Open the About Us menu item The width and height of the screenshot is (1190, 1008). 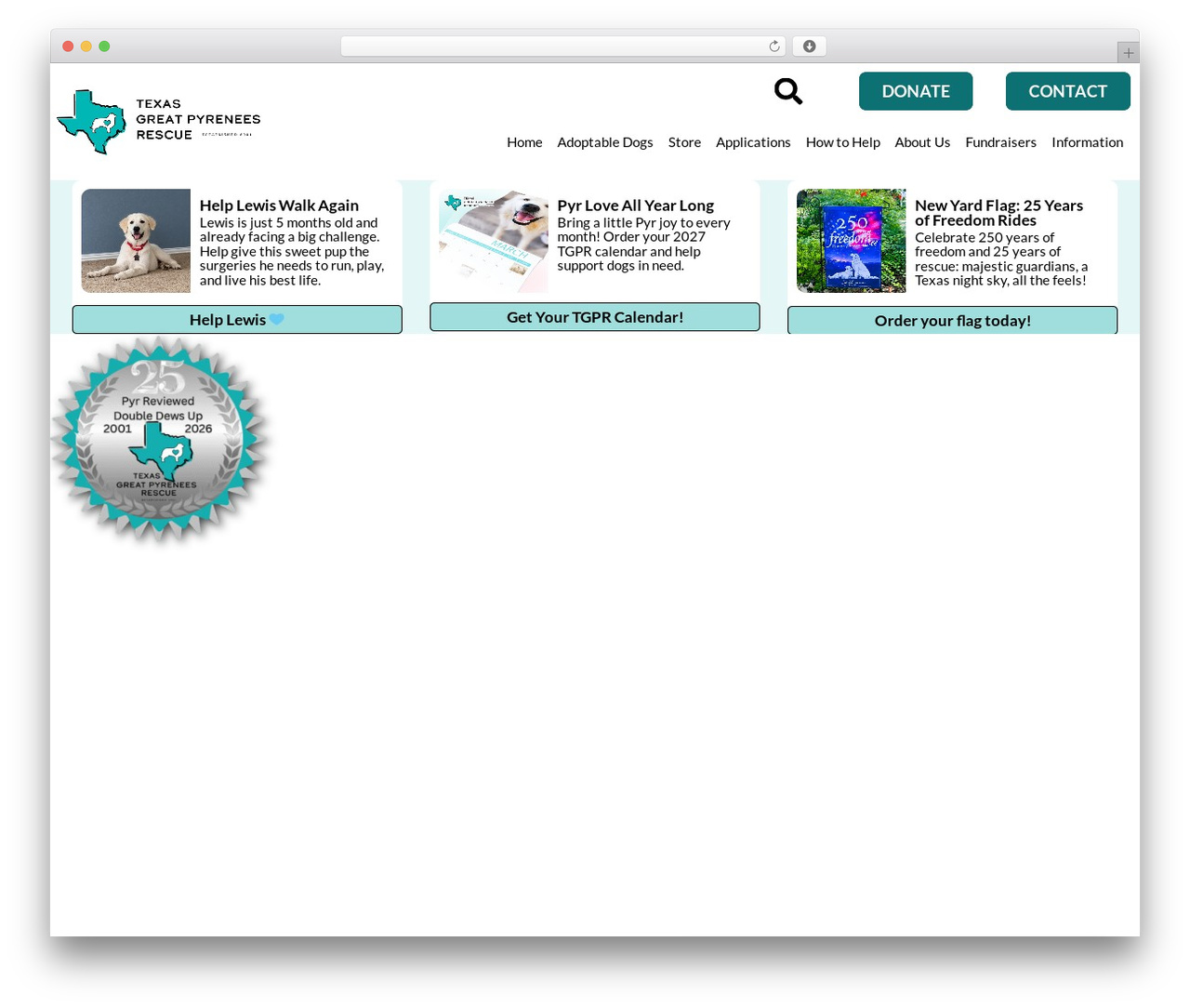point(922,142)
